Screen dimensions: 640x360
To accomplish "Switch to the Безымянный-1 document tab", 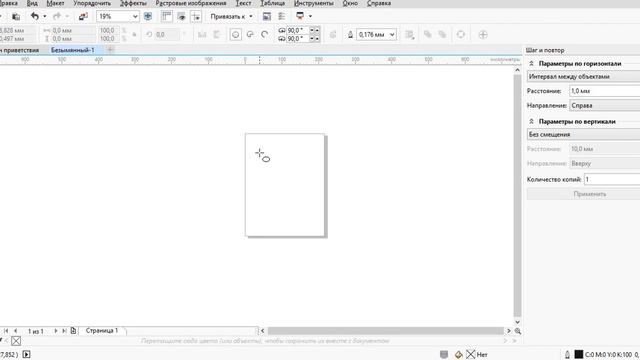I will (x=73, y=50).
